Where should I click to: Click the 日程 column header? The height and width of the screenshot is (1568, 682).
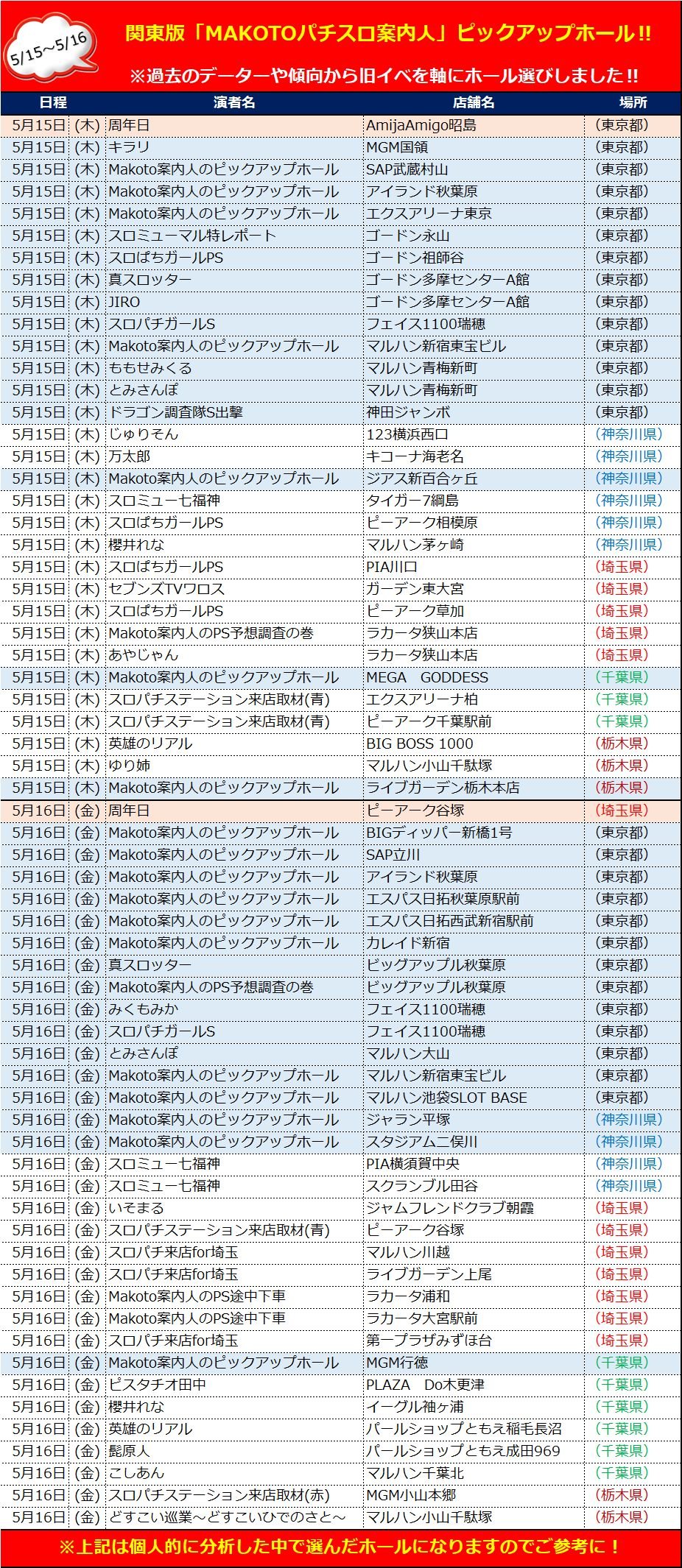[53, 103]
